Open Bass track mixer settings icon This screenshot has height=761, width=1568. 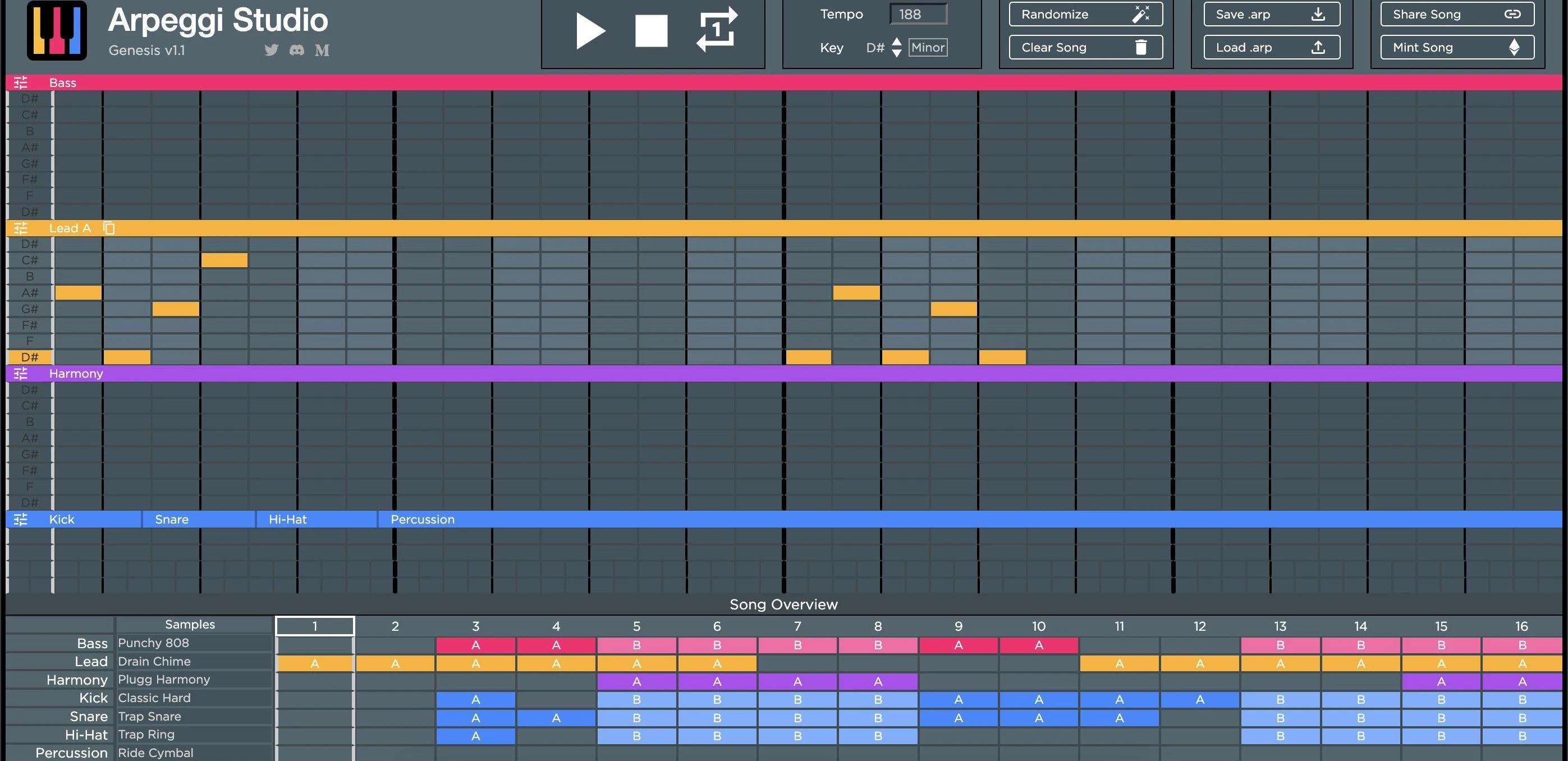click(21, 82)
